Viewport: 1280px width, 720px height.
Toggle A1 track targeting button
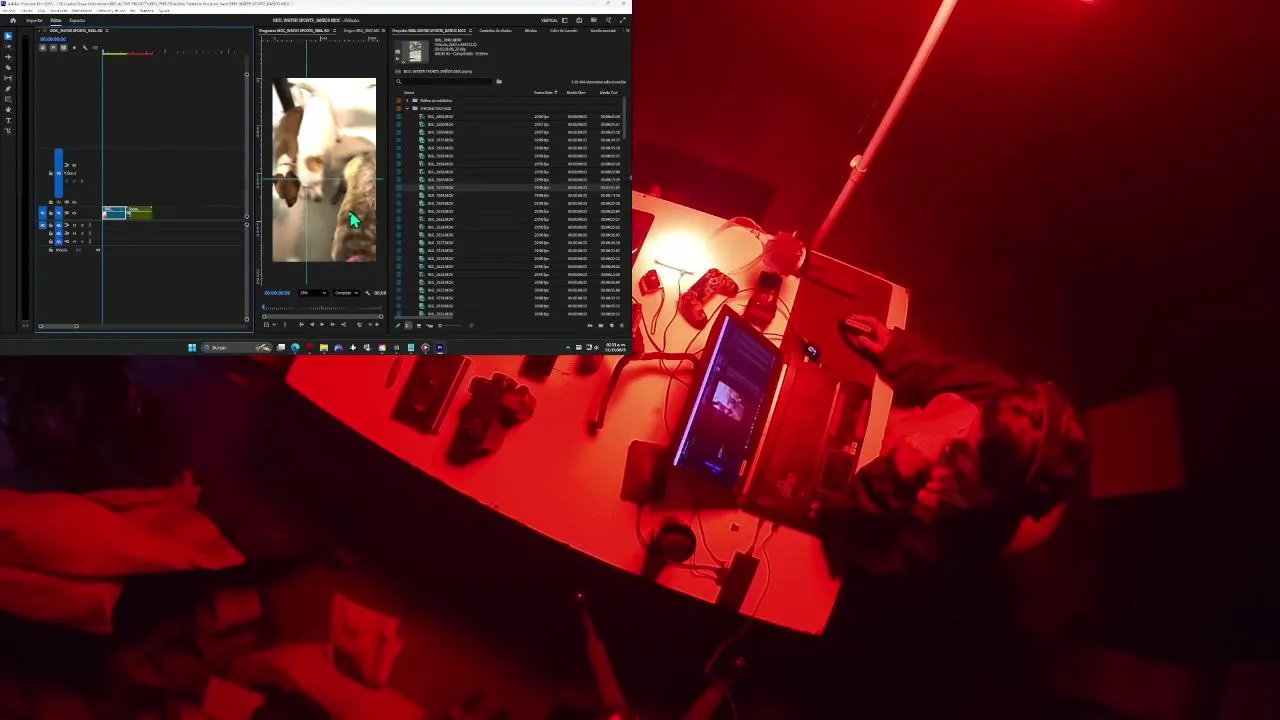(59, 225)
